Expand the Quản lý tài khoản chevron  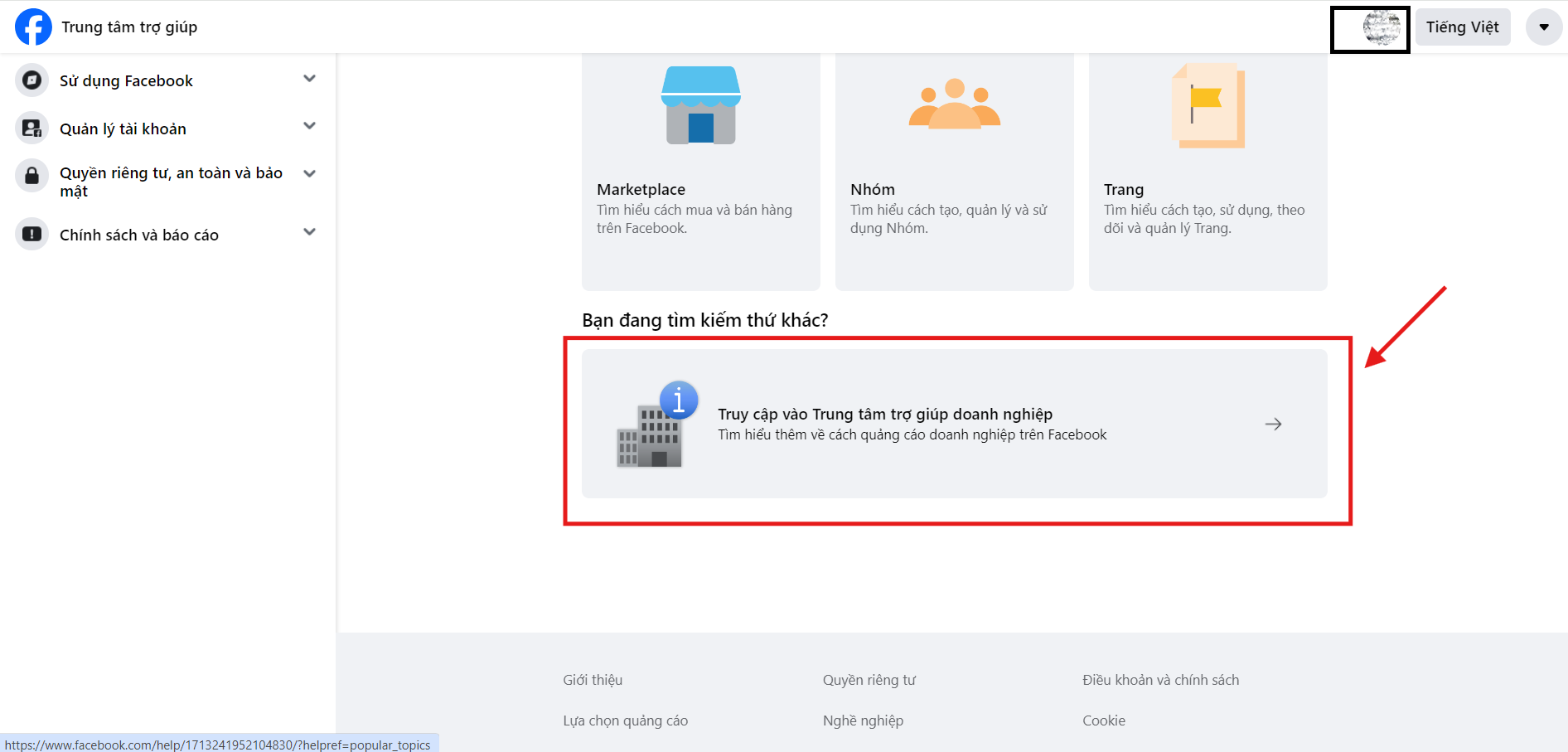(310, 126)
